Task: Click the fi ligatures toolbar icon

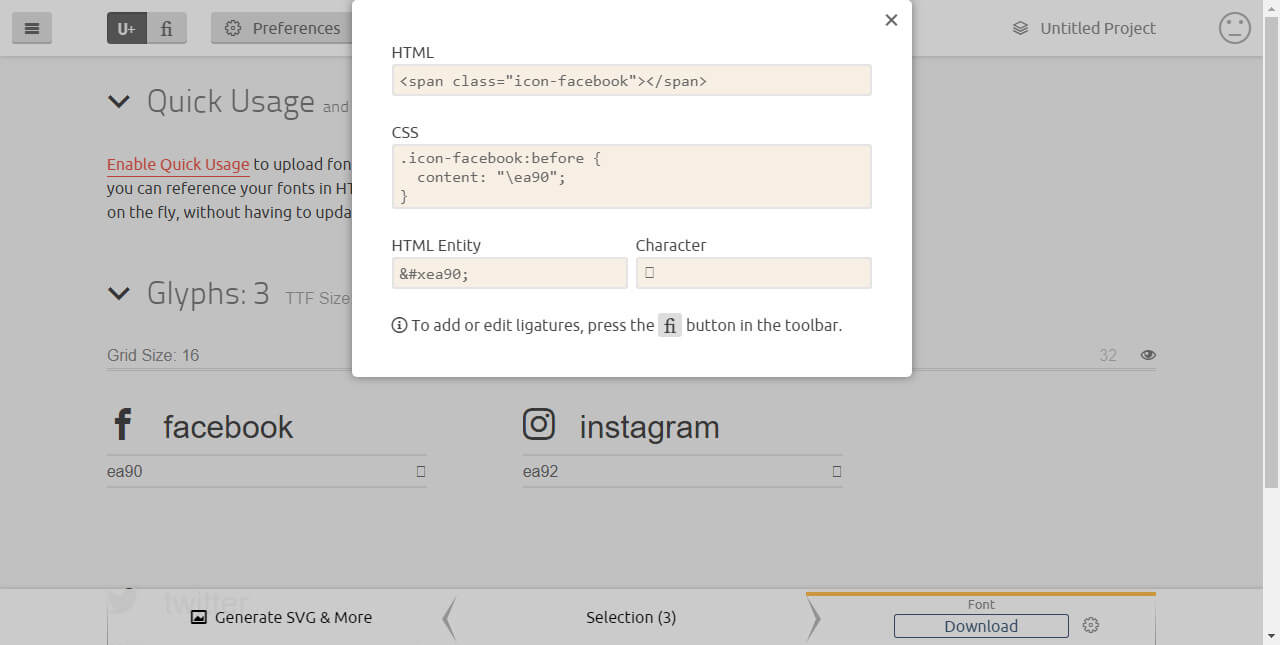Action: pyautogui.click(x=166, y=28)
